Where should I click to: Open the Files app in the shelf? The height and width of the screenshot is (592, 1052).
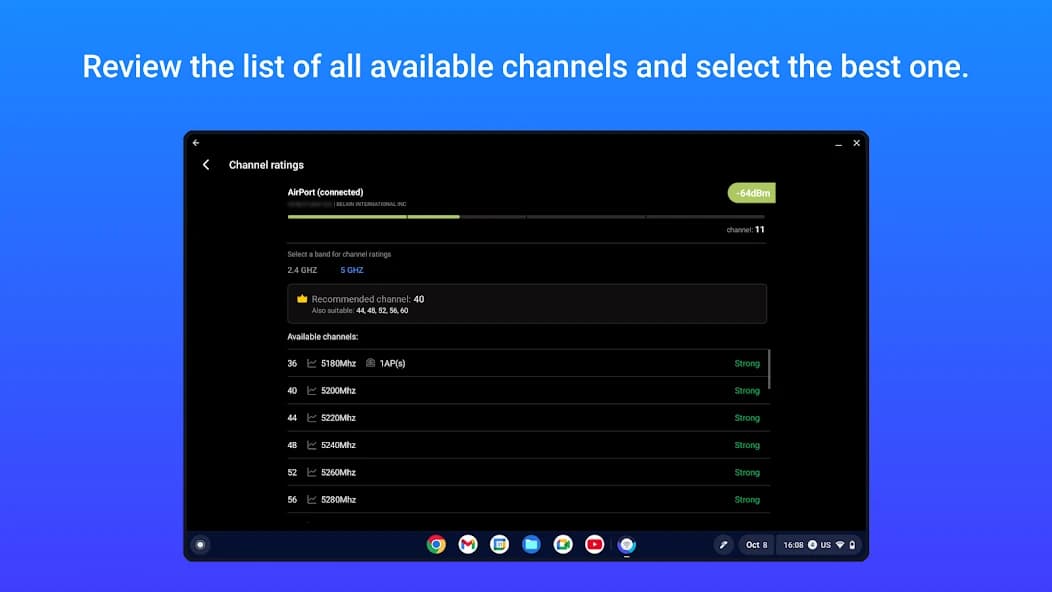[x=531, y=545]
